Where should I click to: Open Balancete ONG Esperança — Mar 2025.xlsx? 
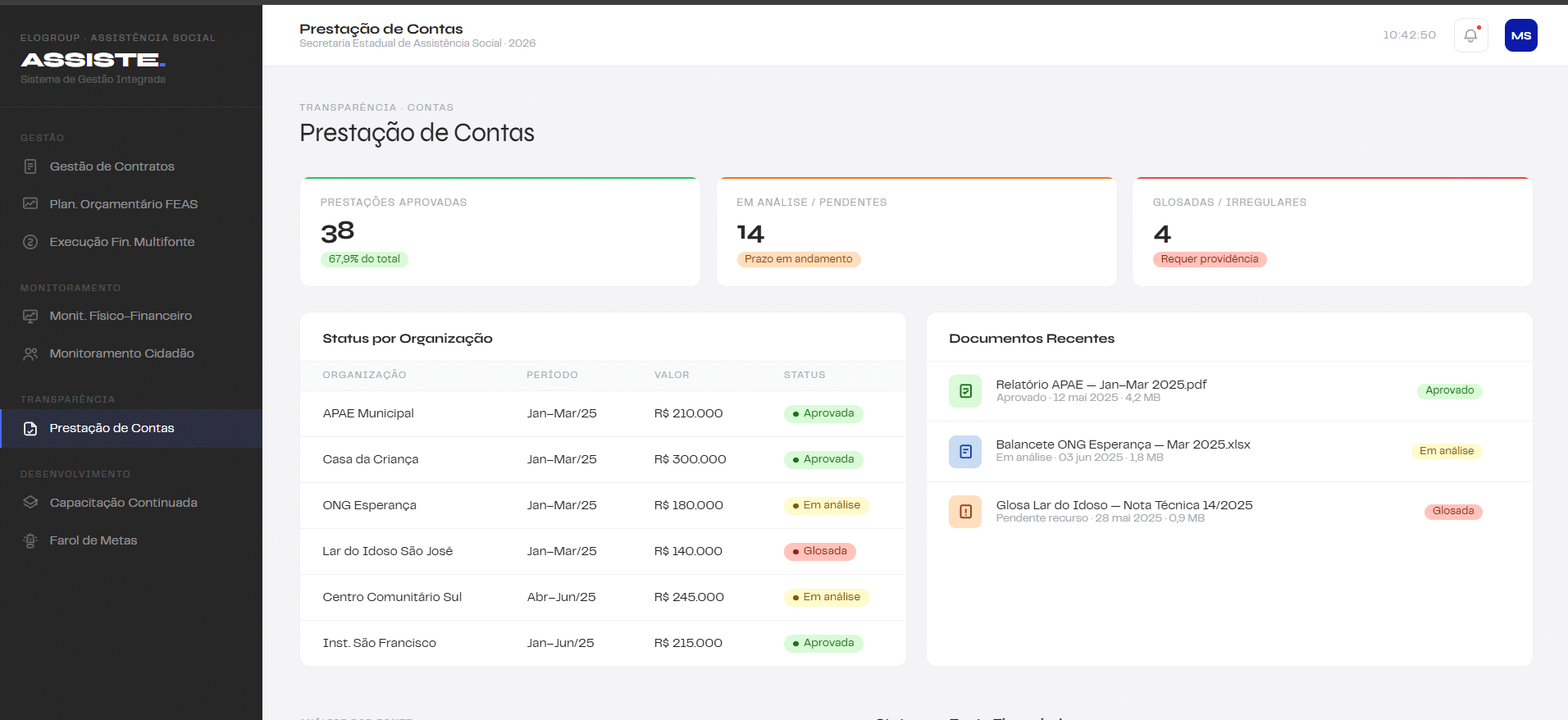[x=1123, y=444]
